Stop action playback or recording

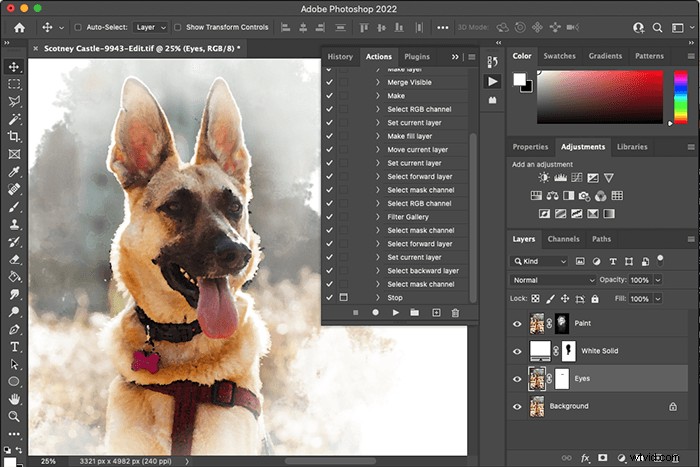(356, 313)
